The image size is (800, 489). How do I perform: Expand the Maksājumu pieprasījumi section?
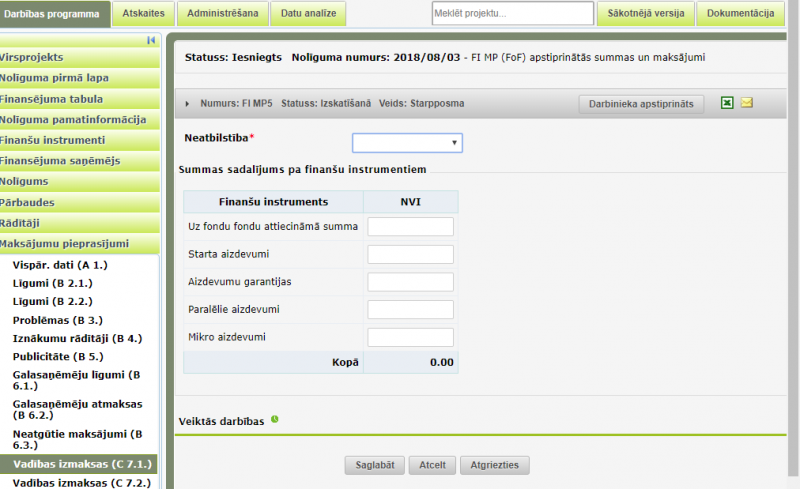[x=80, y=243]
